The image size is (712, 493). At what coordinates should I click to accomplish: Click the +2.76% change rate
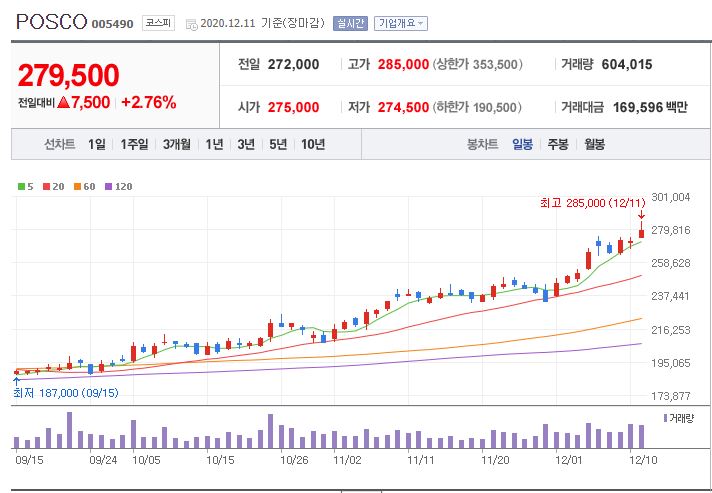click(x=148, y=102)
